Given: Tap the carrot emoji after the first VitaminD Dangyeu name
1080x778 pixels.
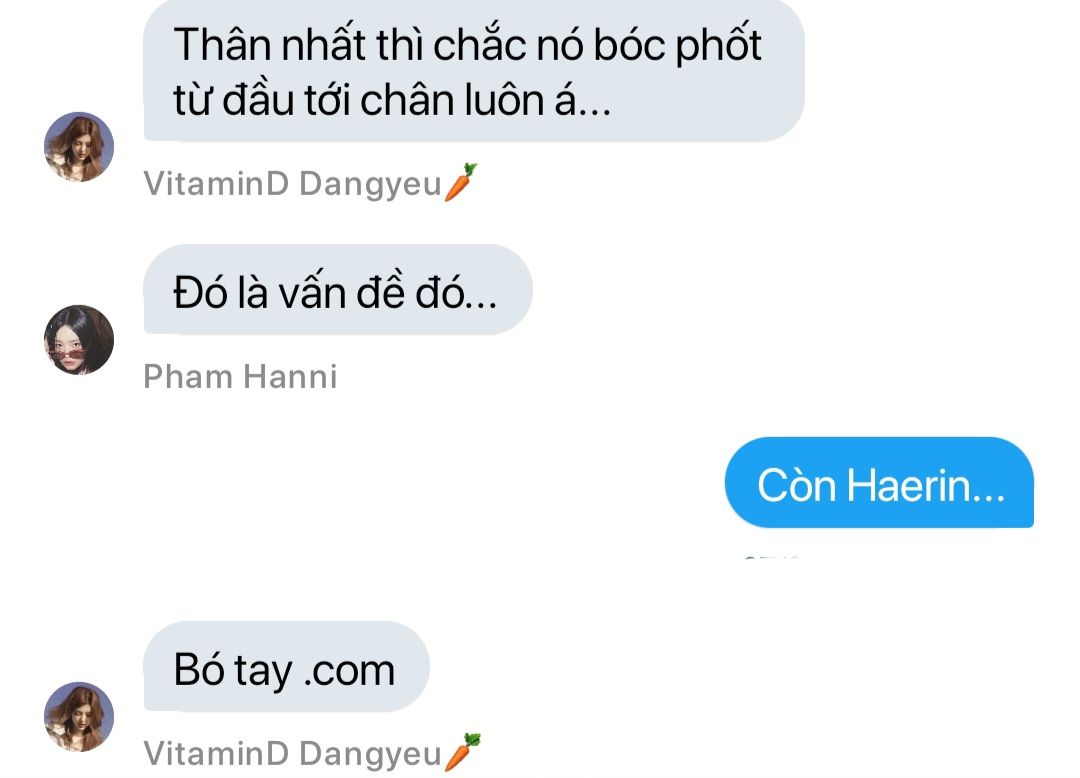Looking at the screenshot, I should (x=460, y=182).
